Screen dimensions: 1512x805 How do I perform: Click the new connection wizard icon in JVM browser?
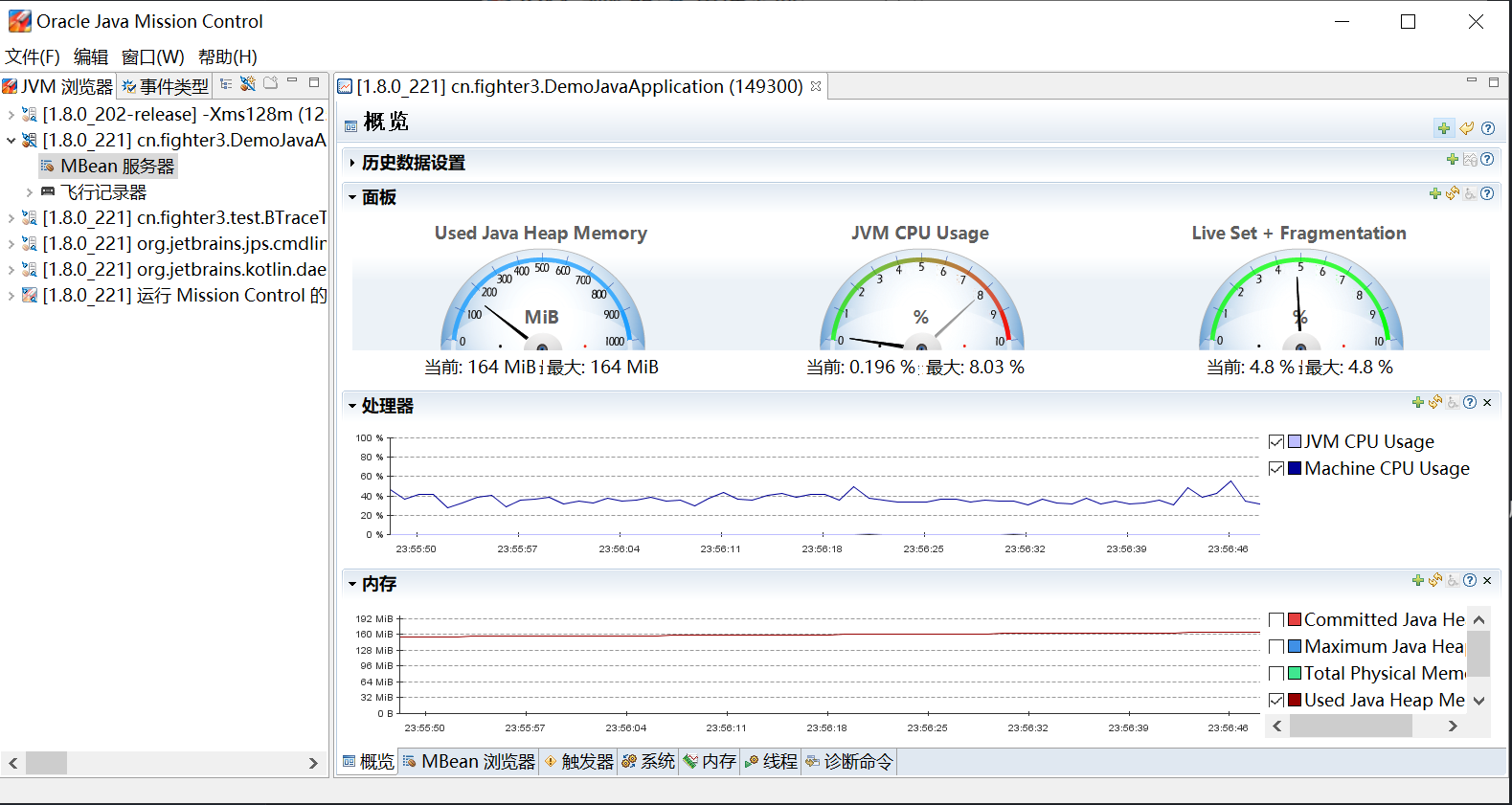click(x=248, y=84)
